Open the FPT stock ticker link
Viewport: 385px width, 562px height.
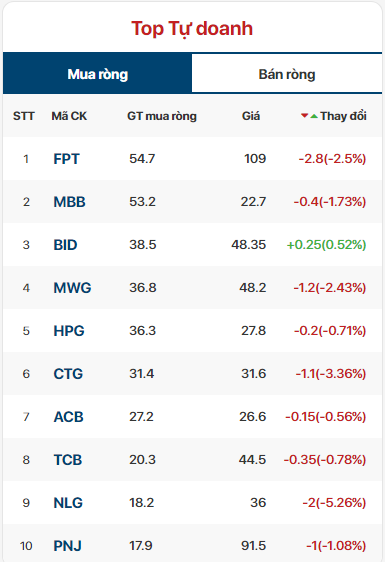(x=66, y=159)
